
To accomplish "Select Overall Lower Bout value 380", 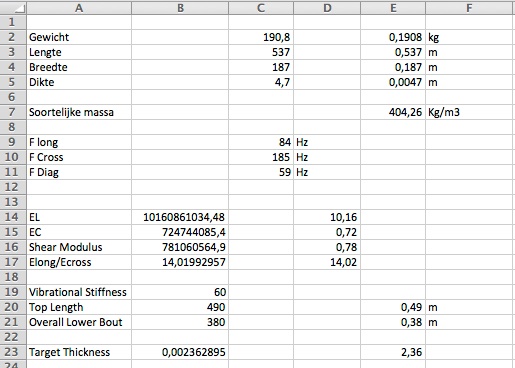I will tap(180, 322).
